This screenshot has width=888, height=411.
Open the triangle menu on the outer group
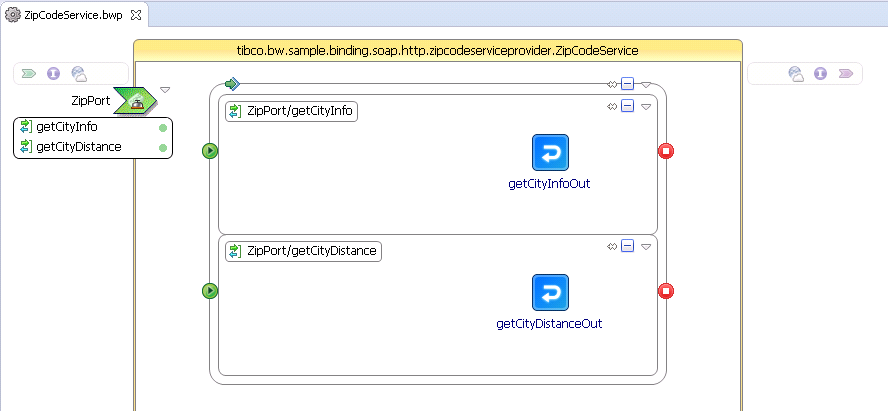pos(646,85)
